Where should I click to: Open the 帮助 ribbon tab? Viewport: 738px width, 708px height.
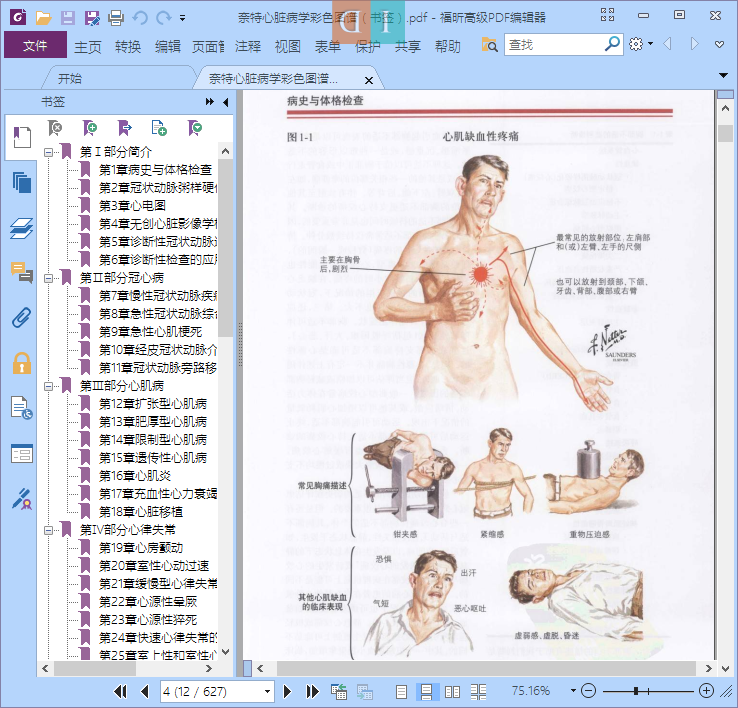click(x=448, y=46)
